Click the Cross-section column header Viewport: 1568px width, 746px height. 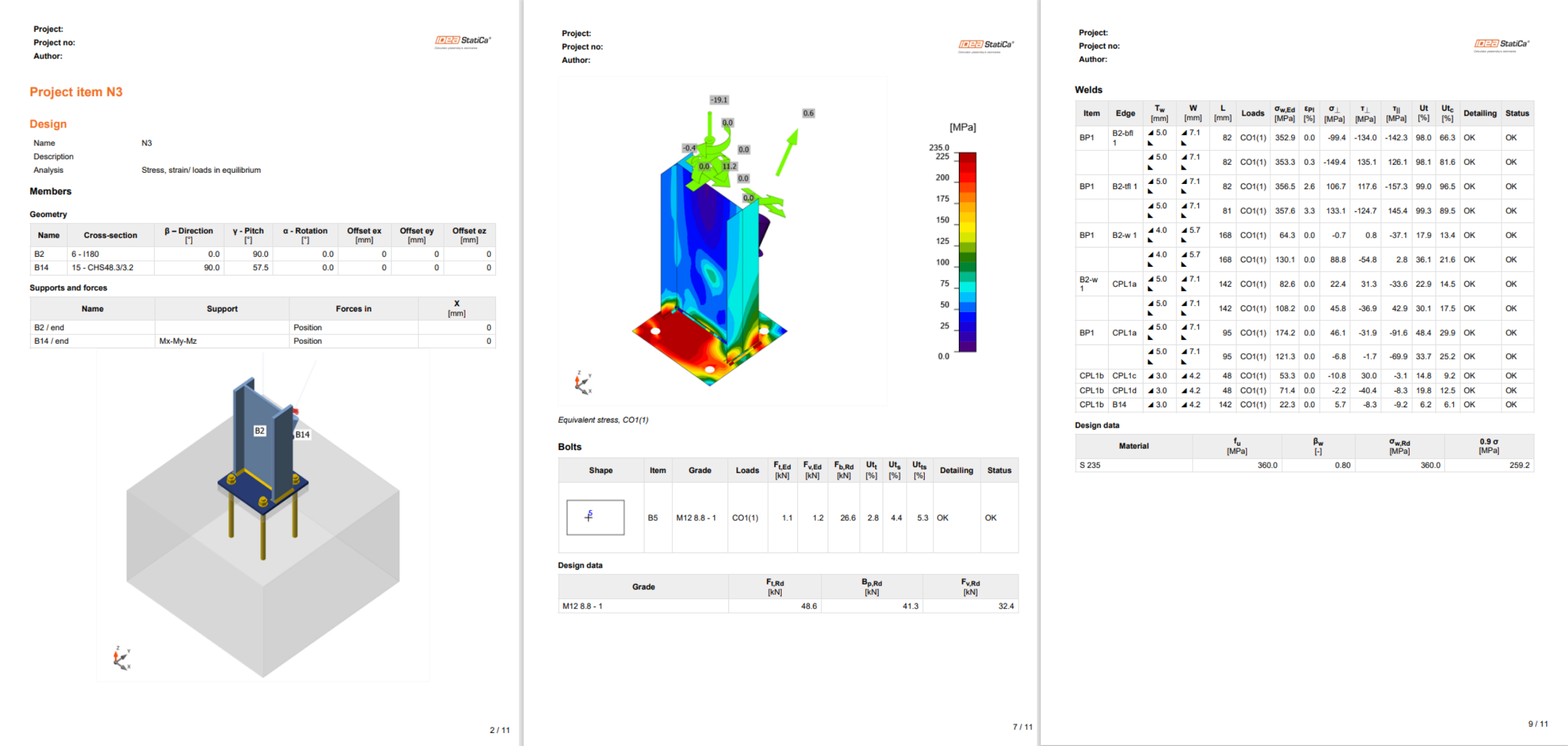click(x=110, y=235)
